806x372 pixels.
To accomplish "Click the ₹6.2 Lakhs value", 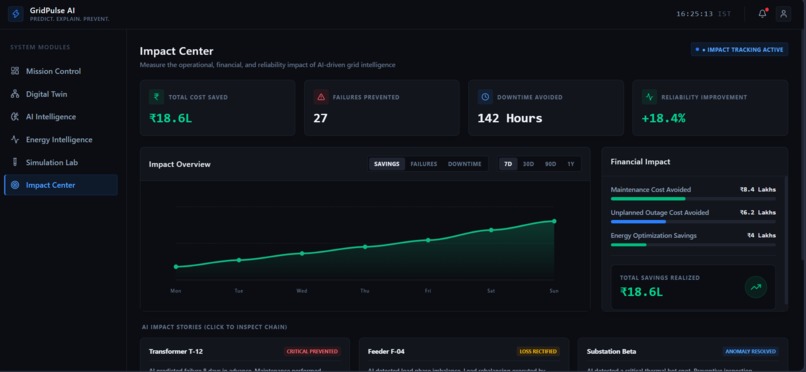I will [x=758, y=212].
